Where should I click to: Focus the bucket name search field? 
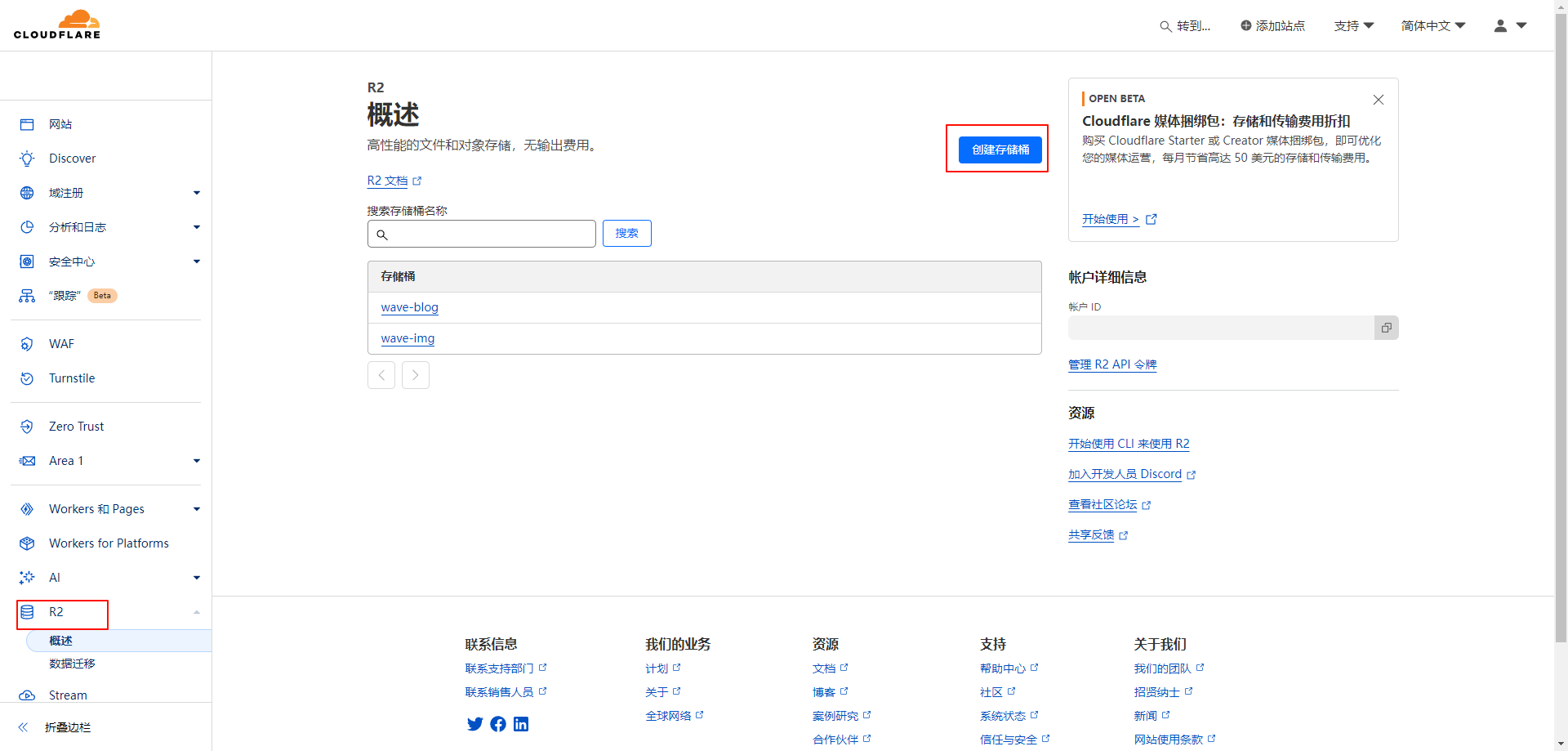coord(482,234)
